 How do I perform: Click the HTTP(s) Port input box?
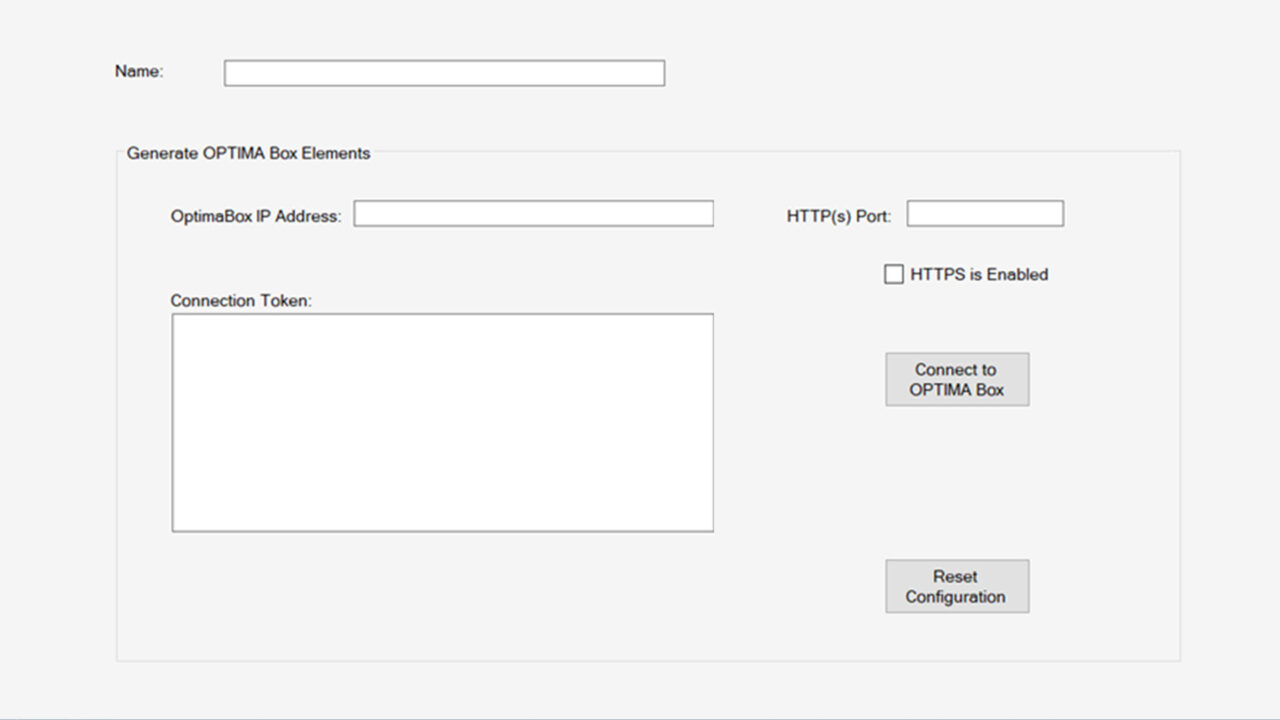click(x=984, y=213)
